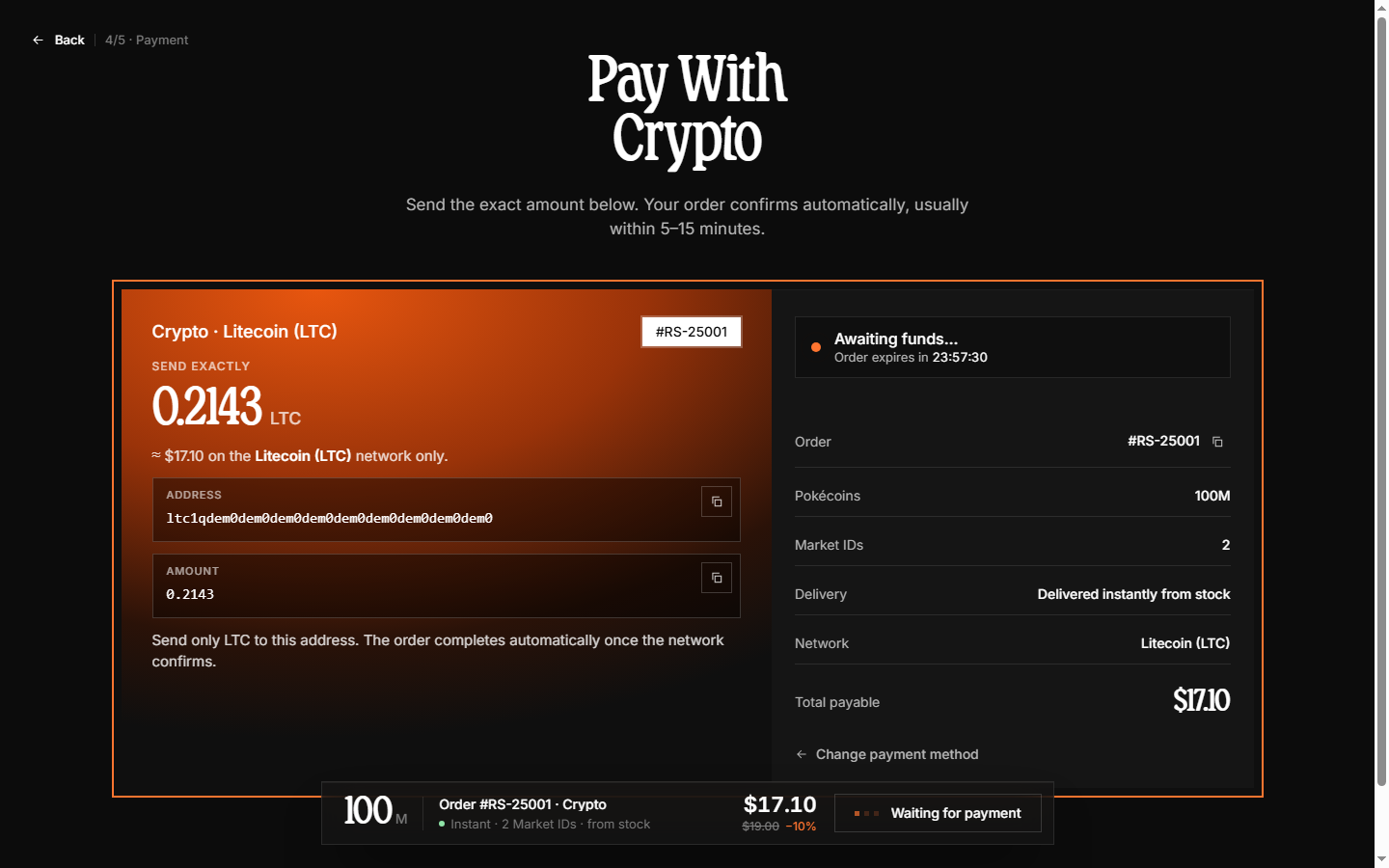This screenshot has height=868, width=1389.
Task: Click the large 0.2143 LTC amount
Action: pyautogui.click(x=227, y=406)
